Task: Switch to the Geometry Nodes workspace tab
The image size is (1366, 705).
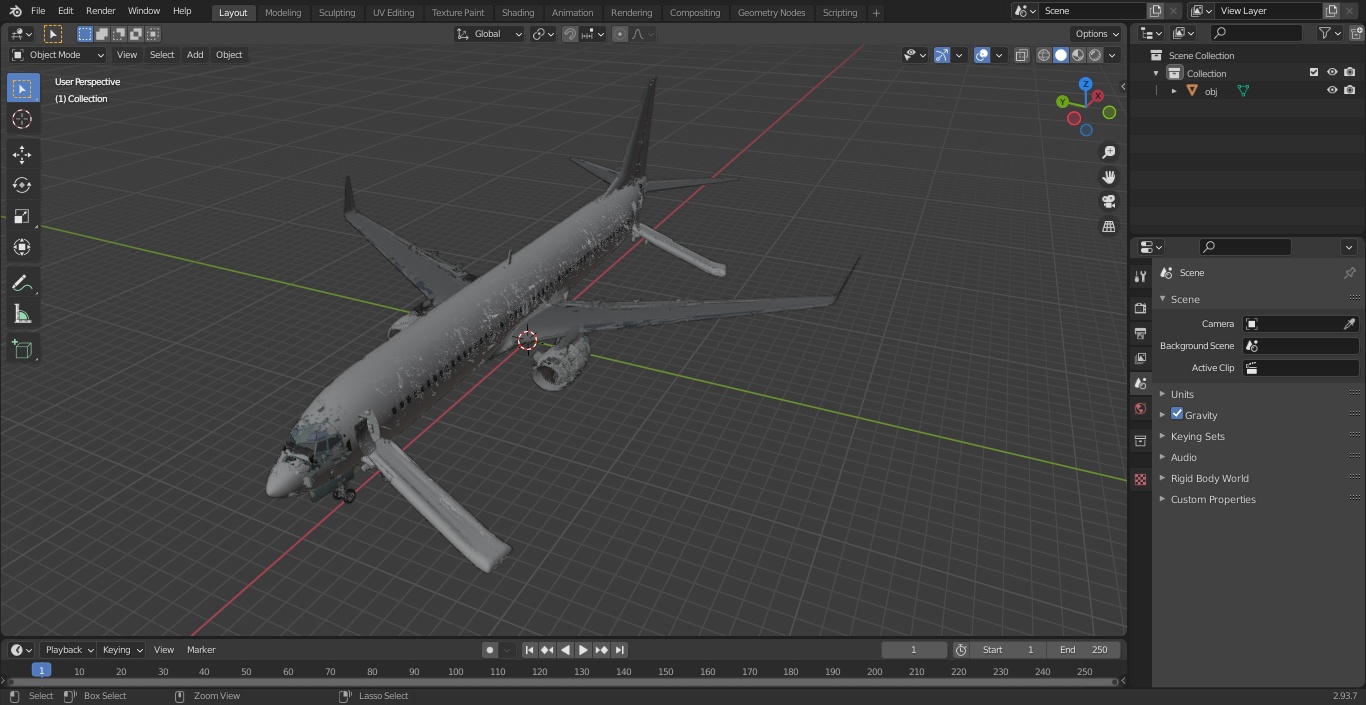Action: [771, 12]
